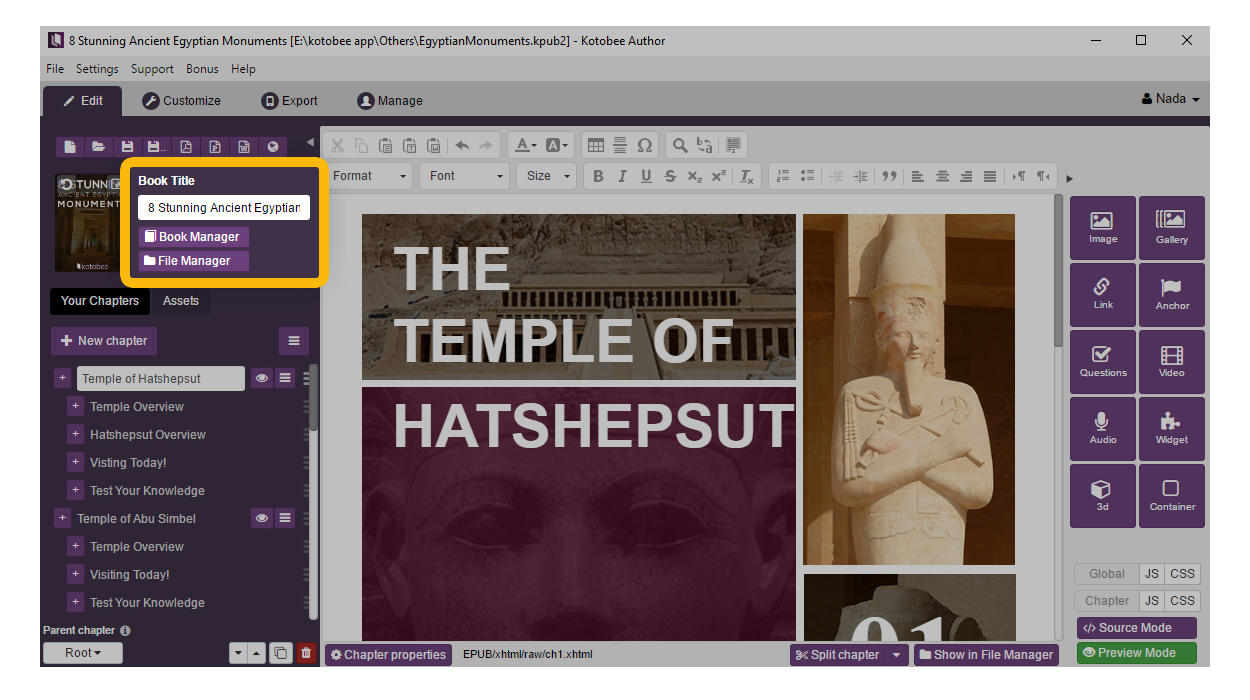Insert an Image from the side panel
The height and width of the screenshot is (700, 1250).
pyautogui.click(x=1103, y=228)
